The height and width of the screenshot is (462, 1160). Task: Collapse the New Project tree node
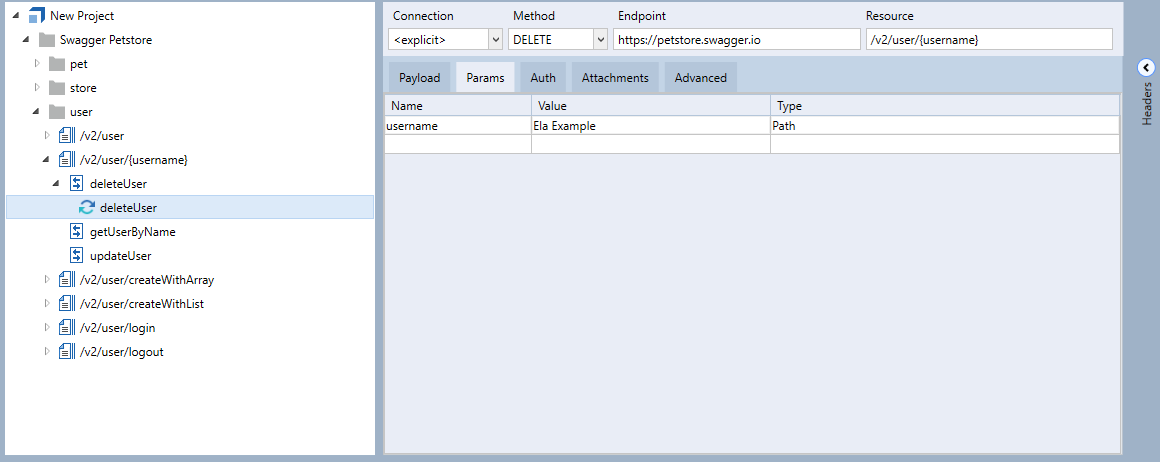pyautogui.click(x=17, y=16)
